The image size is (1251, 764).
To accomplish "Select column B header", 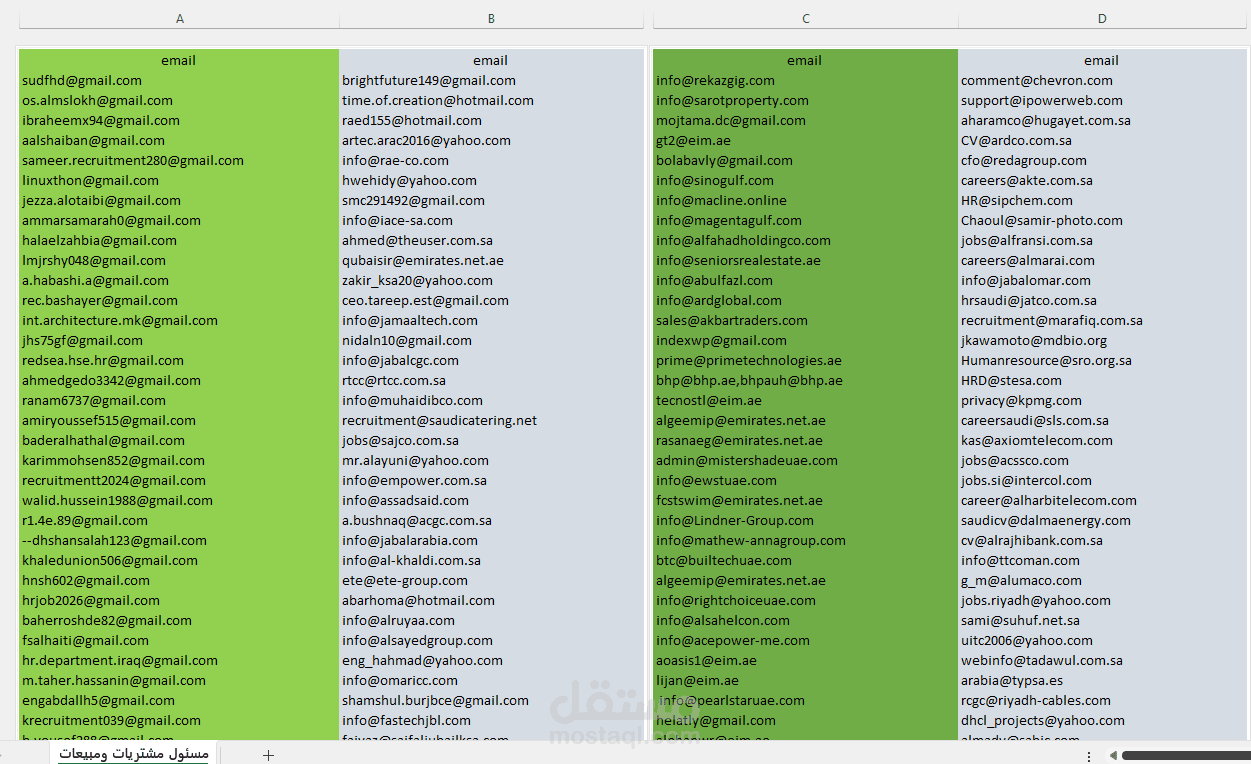I will (491, 19).
